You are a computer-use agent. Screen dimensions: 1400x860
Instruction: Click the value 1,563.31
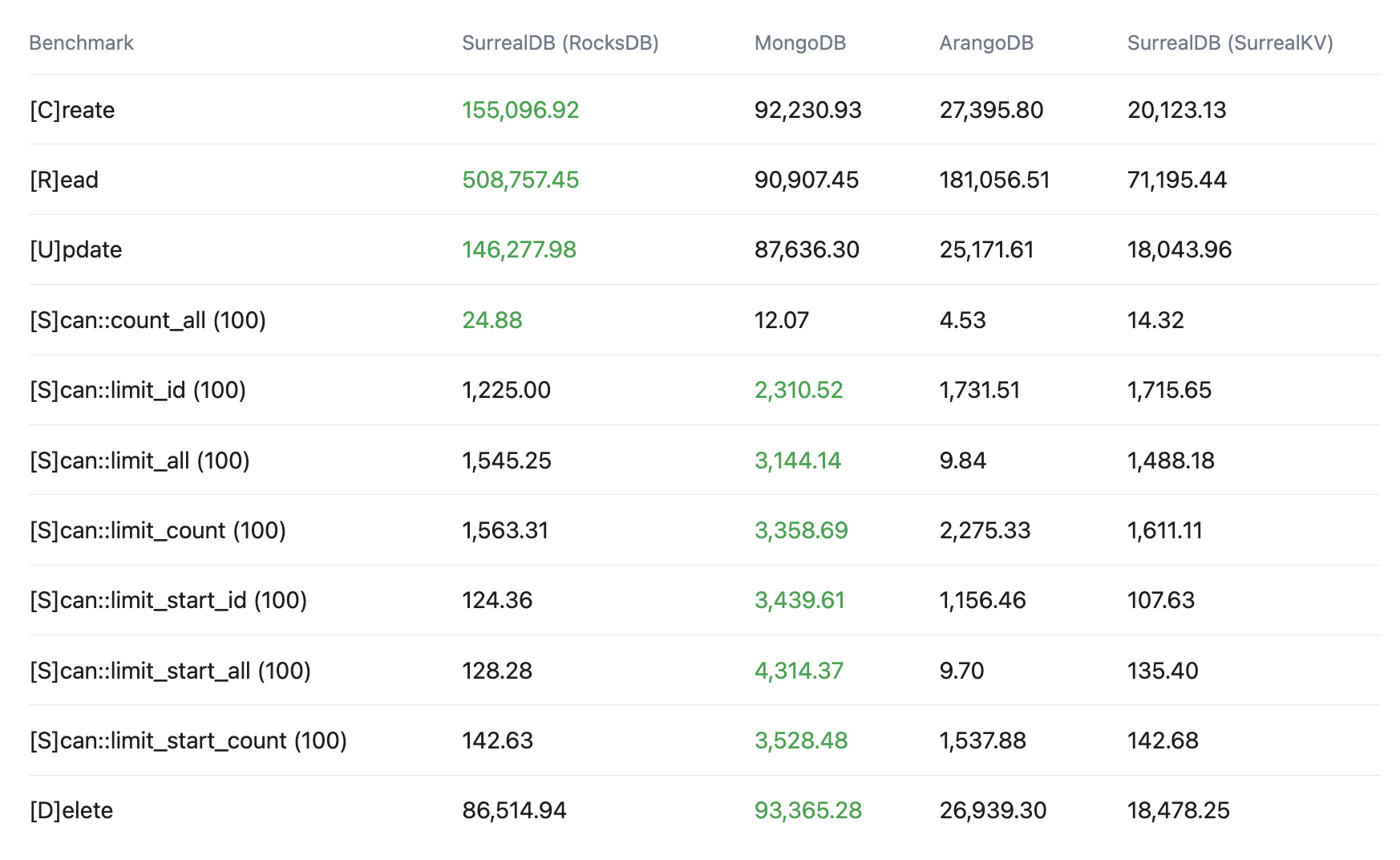[x=505, y=530]
